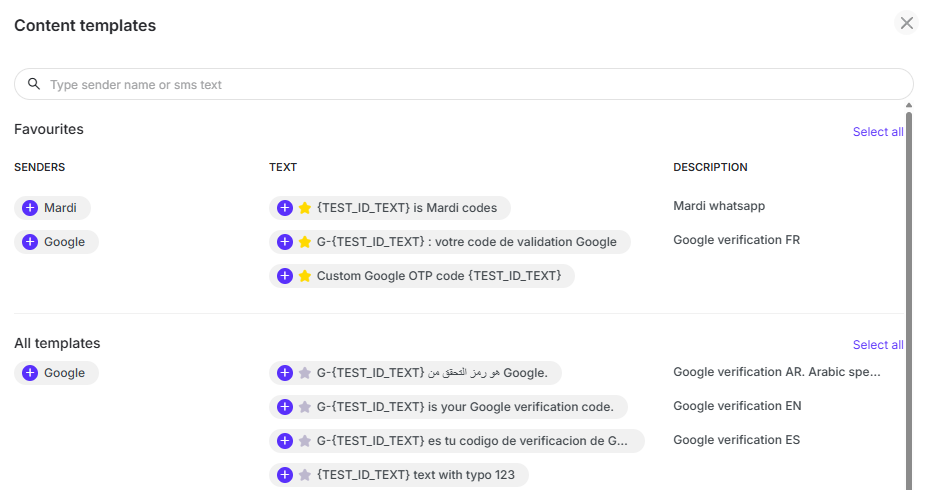Screen dimensions: 931x490
Task: Unfavourite the Mardi codes template star
Action: pos(305,208)
